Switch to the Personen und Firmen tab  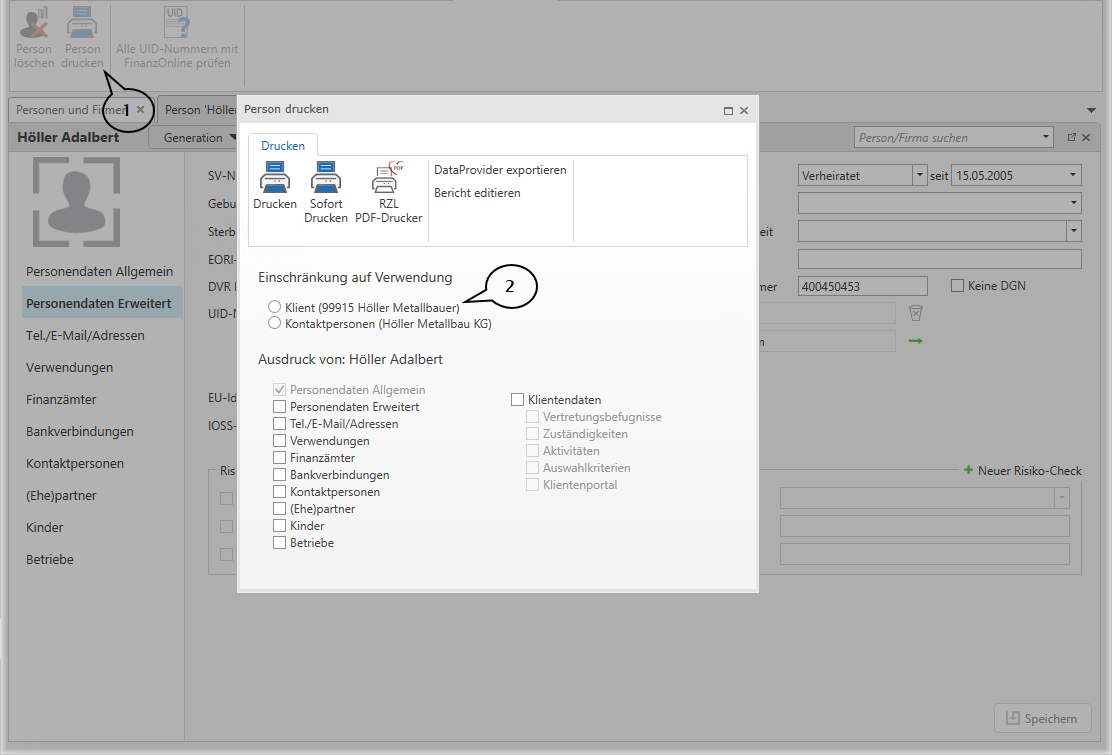coord(68,110)
